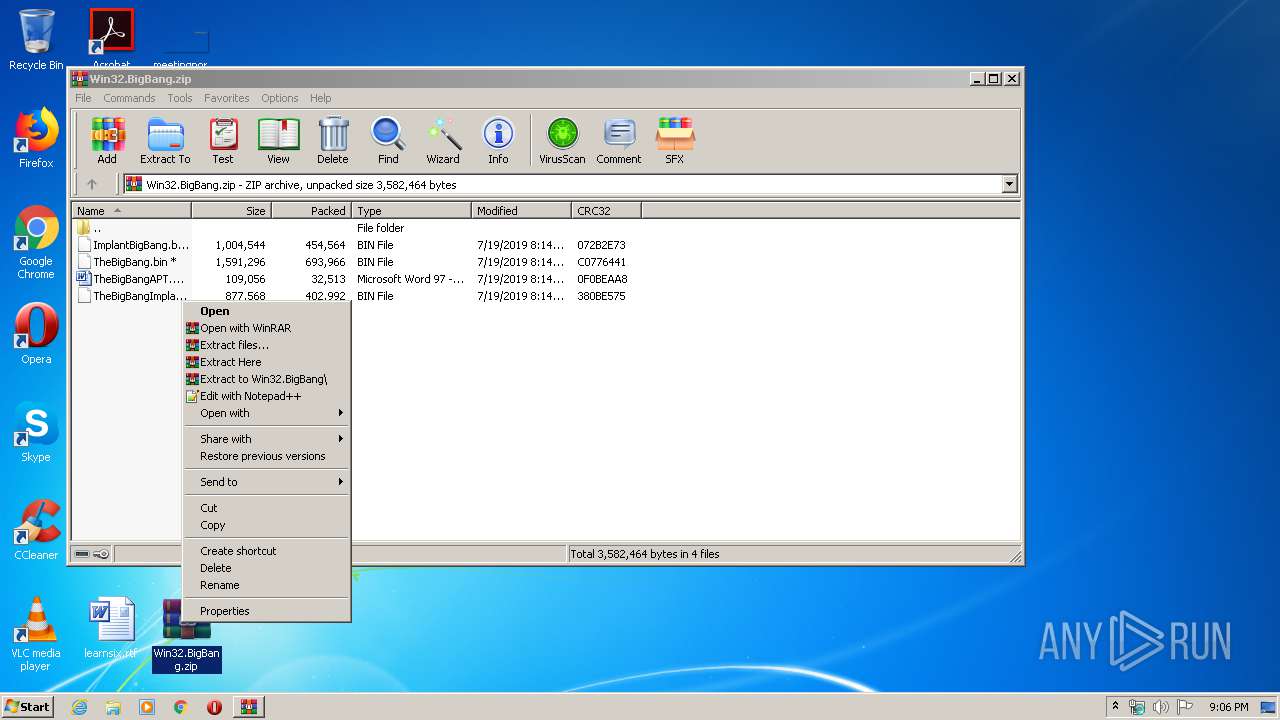Click the Google Chrome desktop icon
Viewport: 1280px width, 720px height.
36,242
